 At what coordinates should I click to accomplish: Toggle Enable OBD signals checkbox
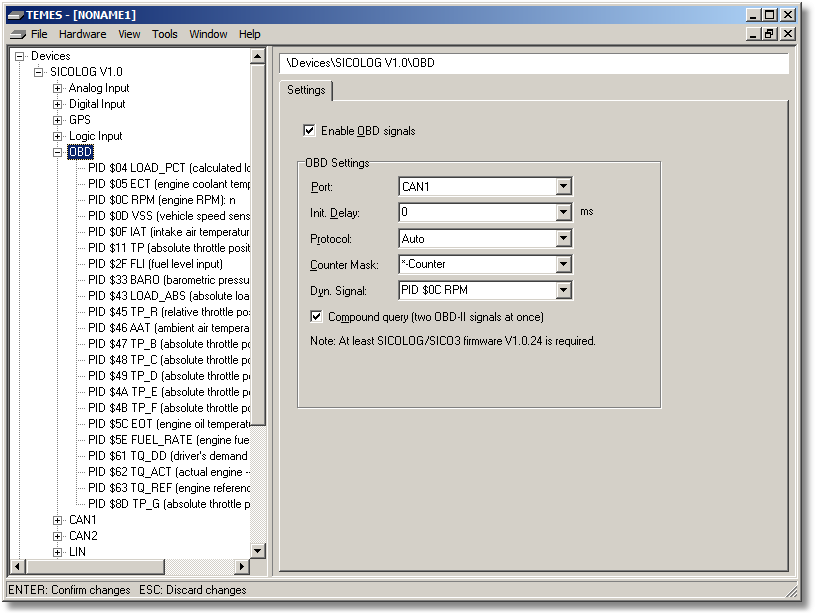pyautogui.click(x=309, y=131)
